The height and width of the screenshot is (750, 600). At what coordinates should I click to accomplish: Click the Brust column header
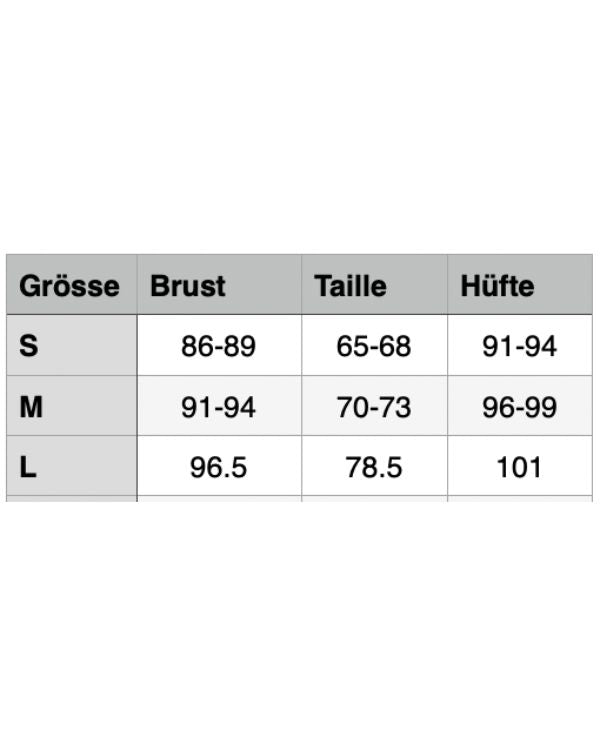pyautogui.click(x=188, y=286)
